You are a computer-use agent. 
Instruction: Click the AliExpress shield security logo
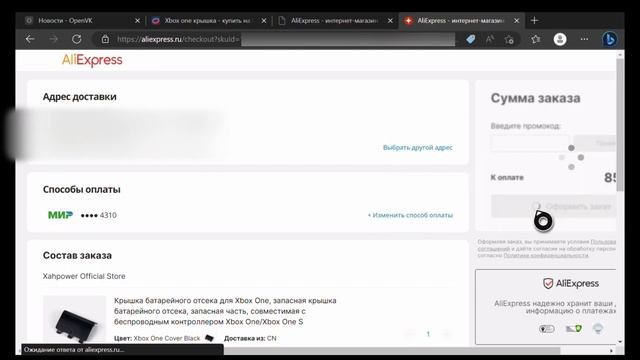click(571, 283)
